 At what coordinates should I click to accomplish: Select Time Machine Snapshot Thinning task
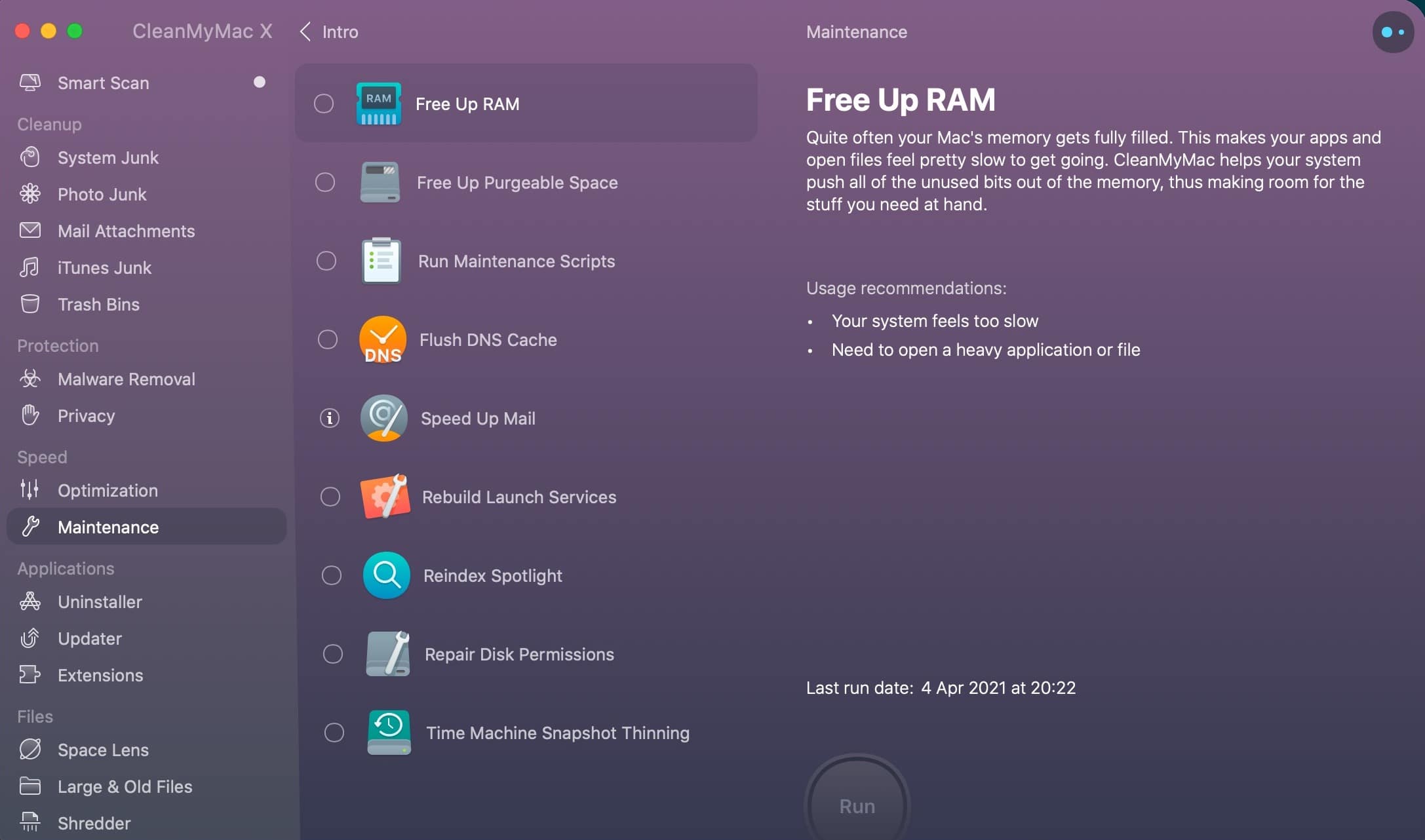[x=334, y=733]
